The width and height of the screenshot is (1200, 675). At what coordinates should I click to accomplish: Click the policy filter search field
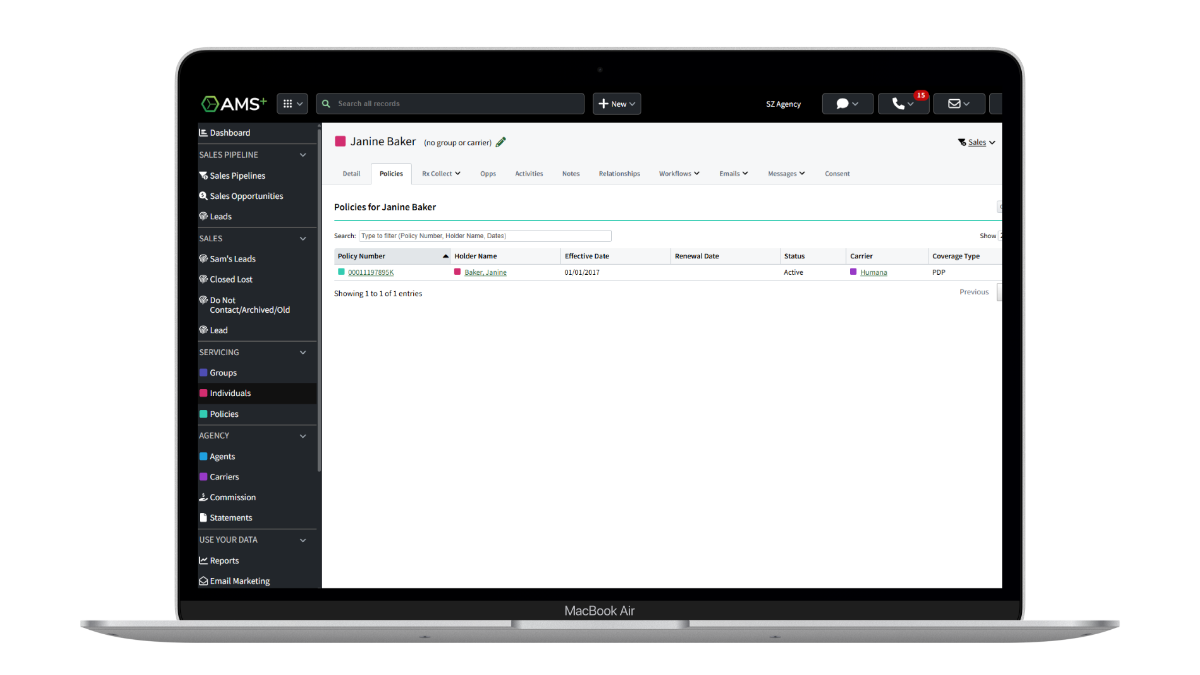(x=487, y=235)
